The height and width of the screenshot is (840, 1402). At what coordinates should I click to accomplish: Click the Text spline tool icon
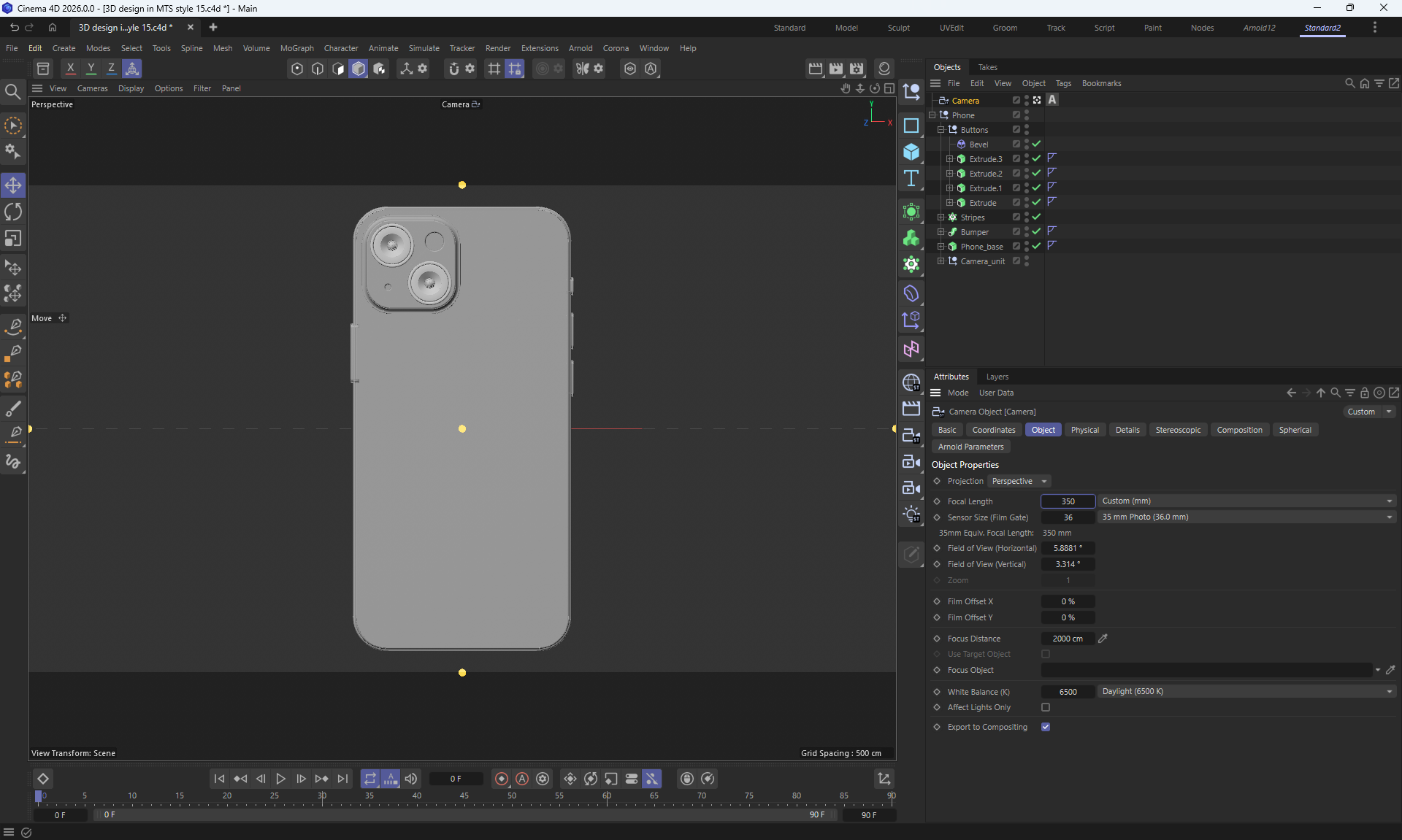click(911, 179)
